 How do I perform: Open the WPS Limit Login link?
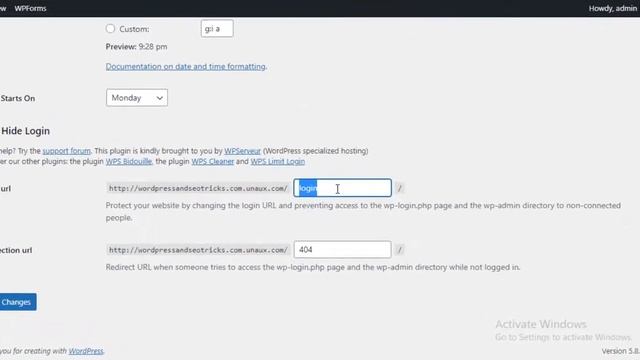tap(278, 161)
